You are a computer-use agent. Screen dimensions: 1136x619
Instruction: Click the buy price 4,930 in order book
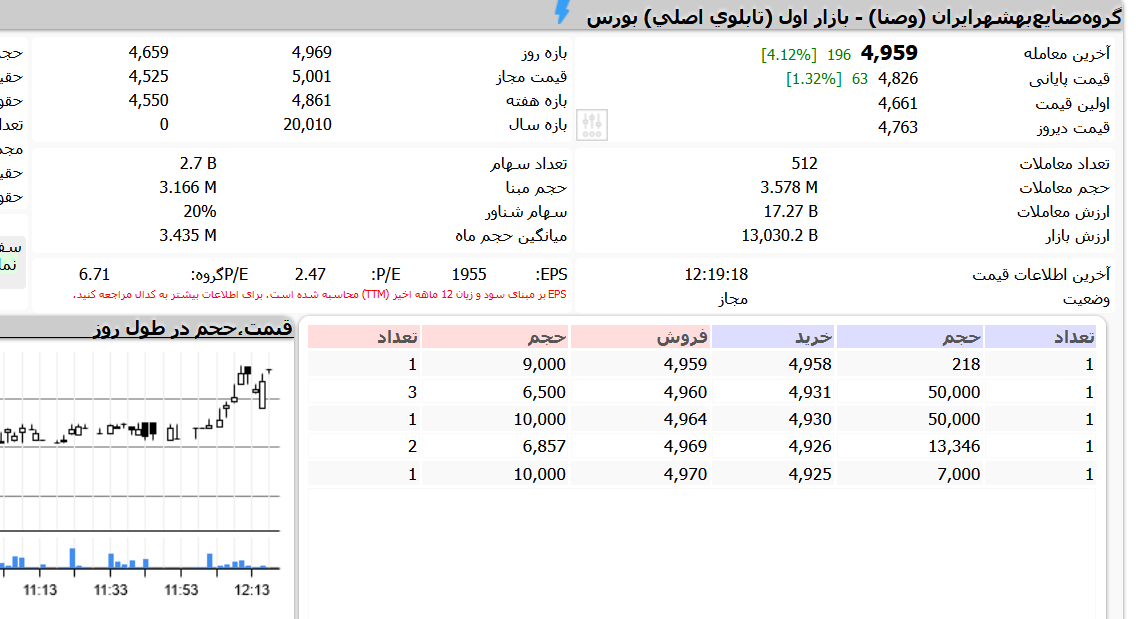coord(810,419)
